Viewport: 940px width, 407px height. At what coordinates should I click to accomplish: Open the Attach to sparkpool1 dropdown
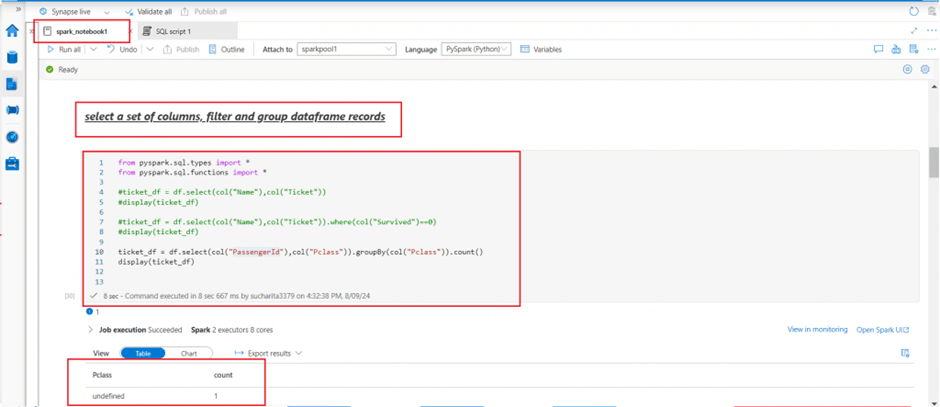point(346,49)
